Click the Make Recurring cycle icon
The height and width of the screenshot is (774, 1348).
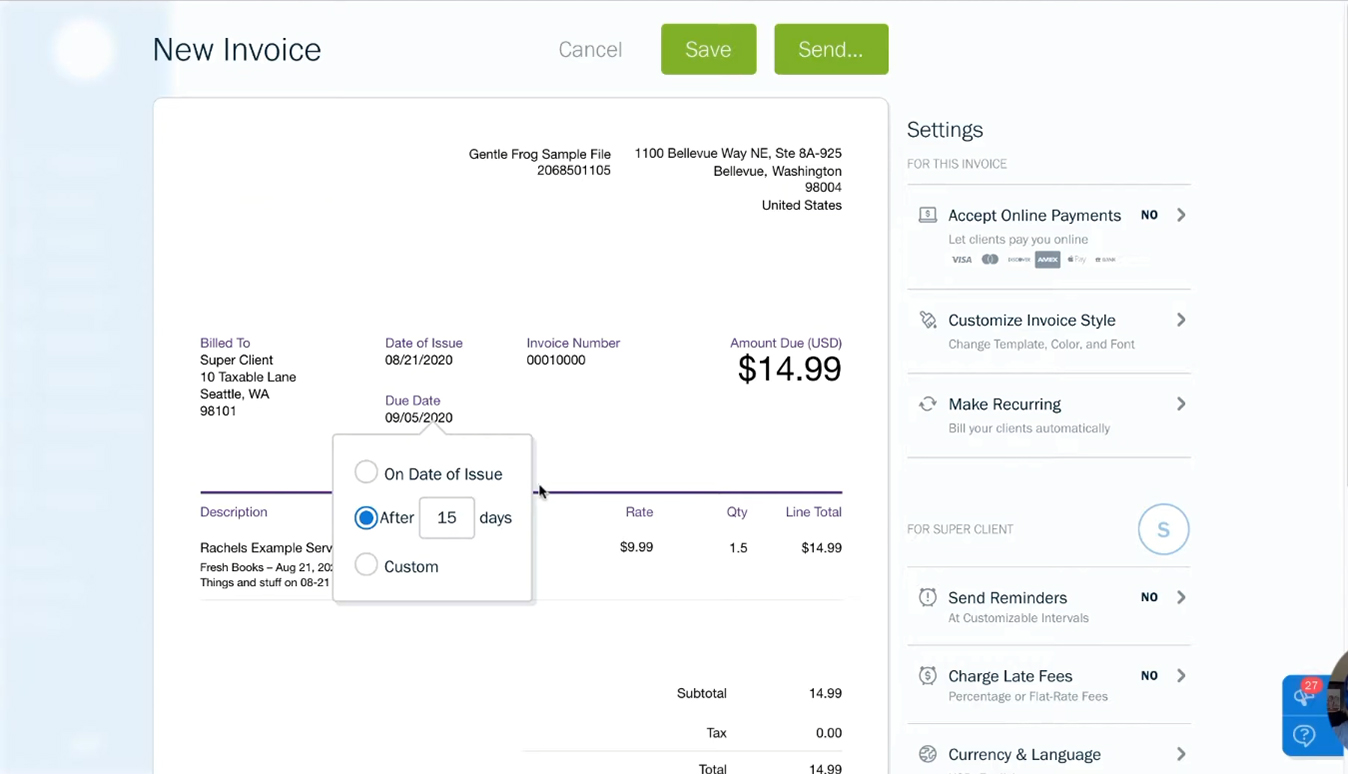tap(927, 404)
